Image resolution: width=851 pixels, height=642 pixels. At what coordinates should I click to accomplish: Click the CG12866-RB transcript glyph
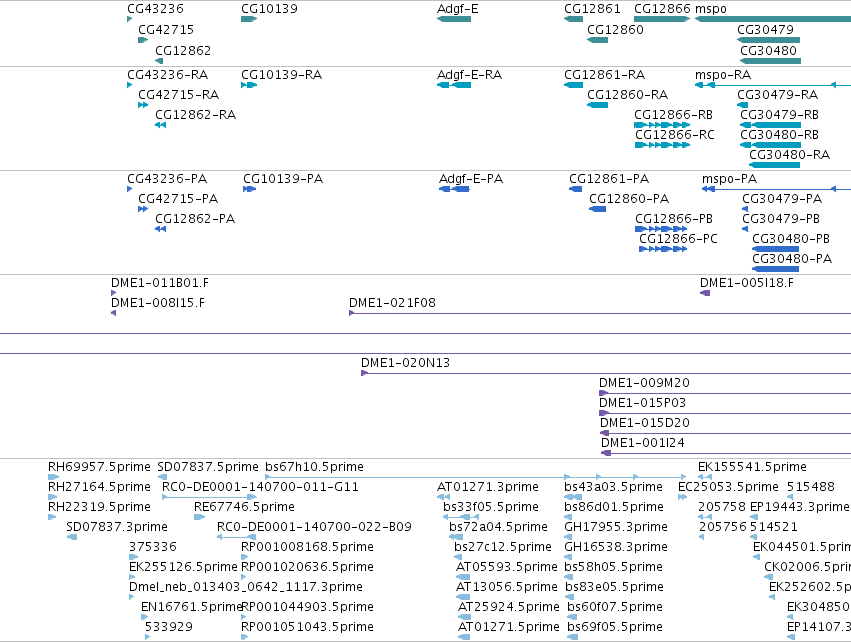coord(661,125)
